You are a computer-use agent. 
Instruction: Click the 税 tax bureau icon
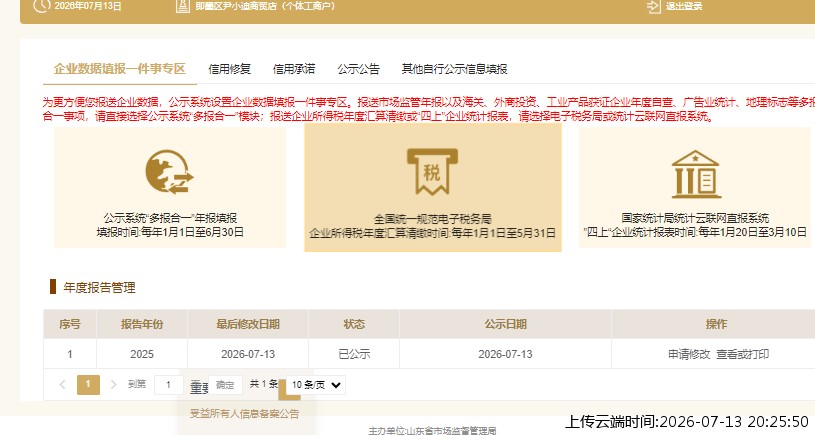click(x=432, y=172)
